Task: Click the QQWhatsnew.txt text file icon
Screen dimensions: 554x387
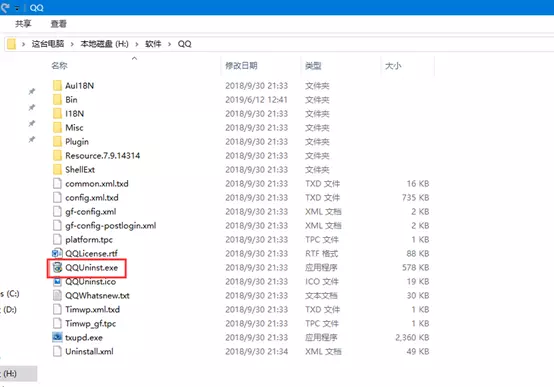Action: coord(57,295)
